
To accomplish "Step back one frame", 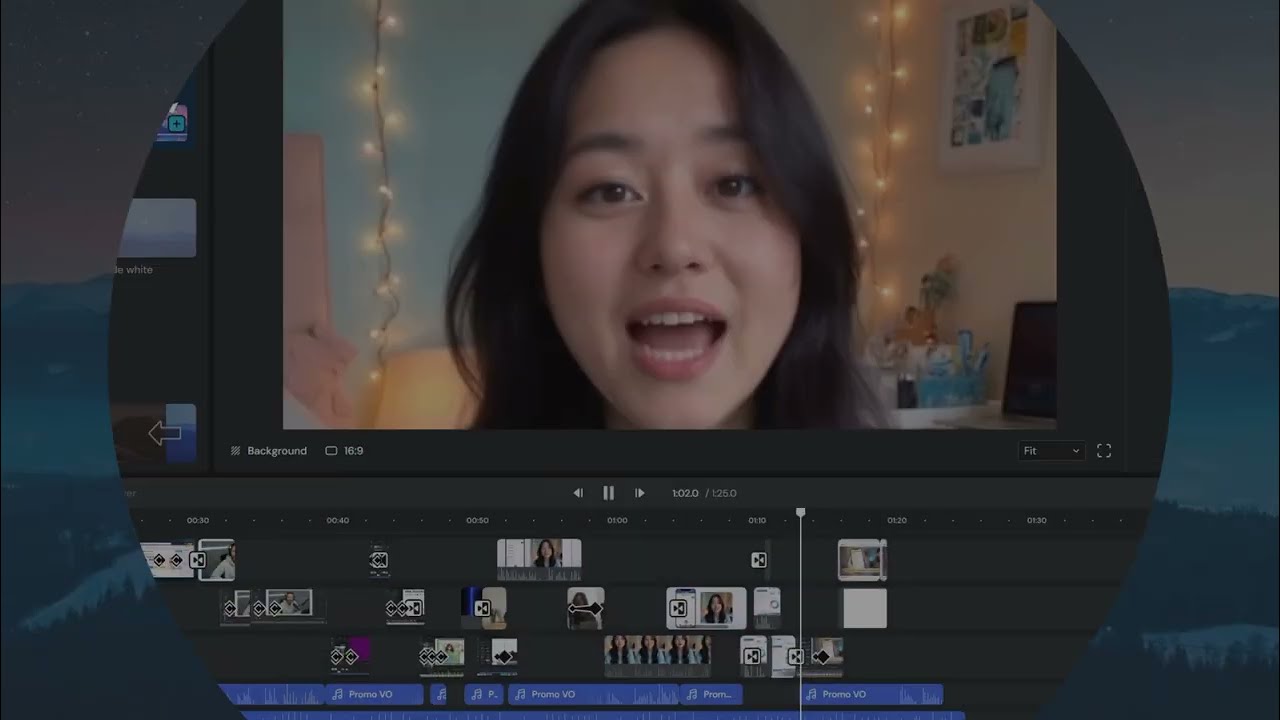I will [x=578, y=493].
